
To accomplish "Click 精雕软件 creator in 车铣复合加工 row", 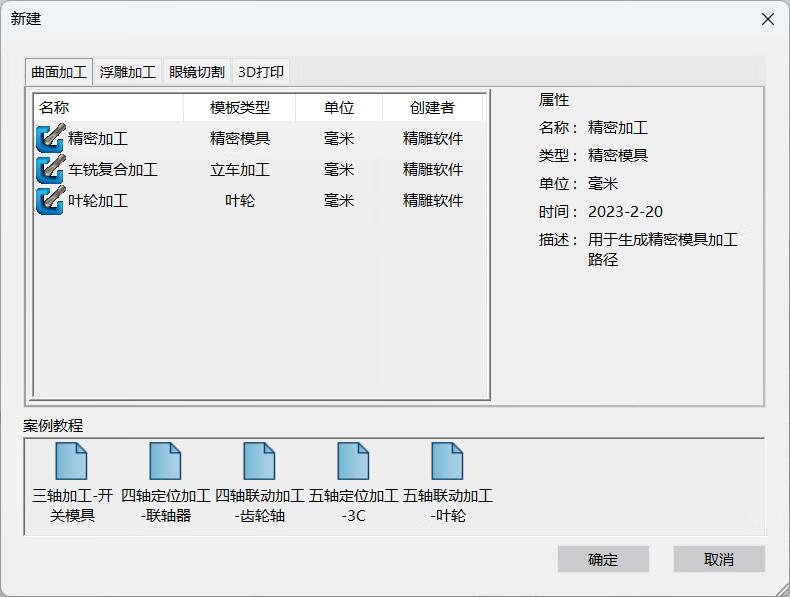I will [433, 169].
